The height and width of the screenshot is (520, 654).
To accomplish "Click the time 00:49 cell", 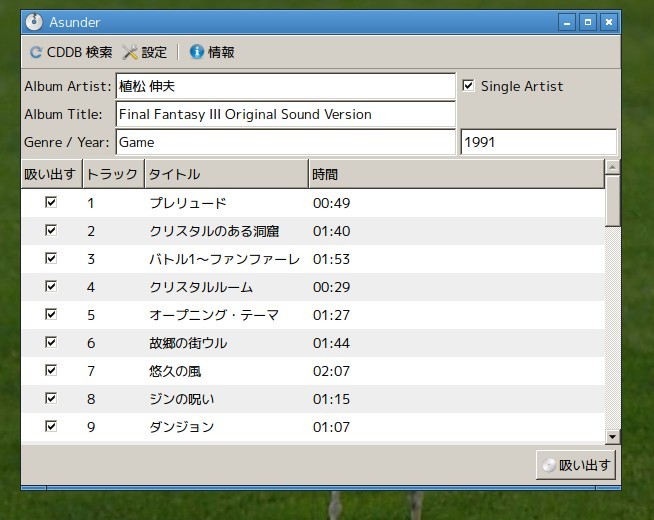I will [x=332, y=203].
